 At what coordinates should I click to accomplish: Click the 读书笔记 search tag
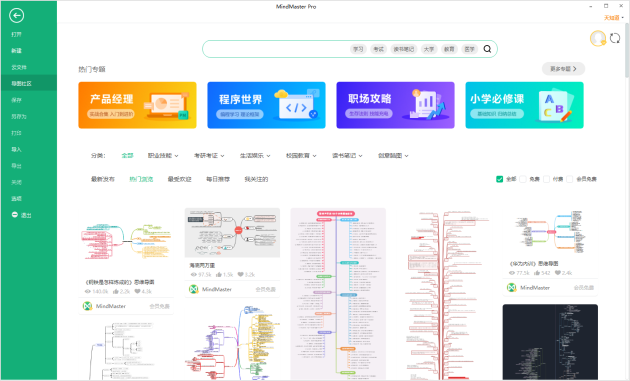(403, 49)
